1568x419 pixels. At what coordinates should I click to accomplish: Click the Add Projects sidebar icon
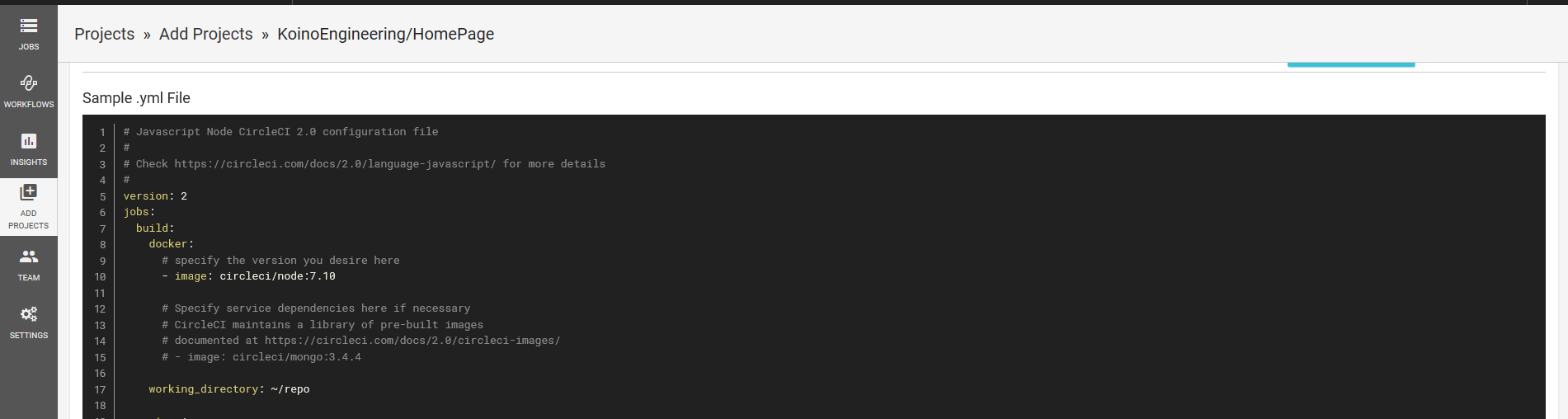29,192
